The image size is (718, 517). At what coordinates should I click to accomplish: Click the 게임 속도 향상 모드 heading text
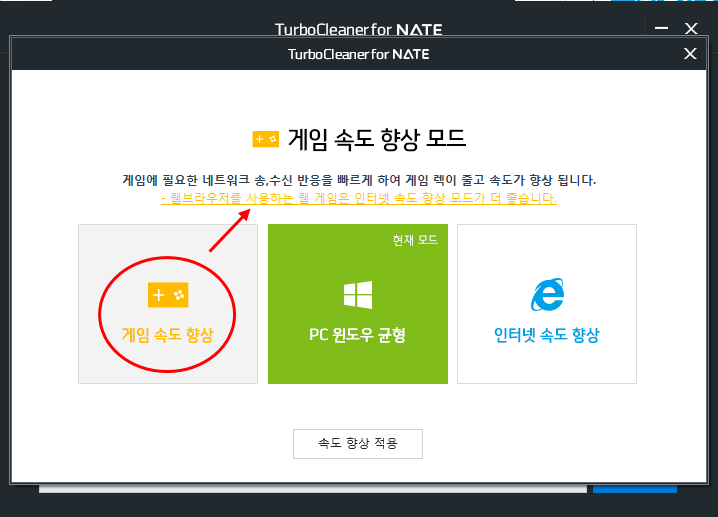376,139
